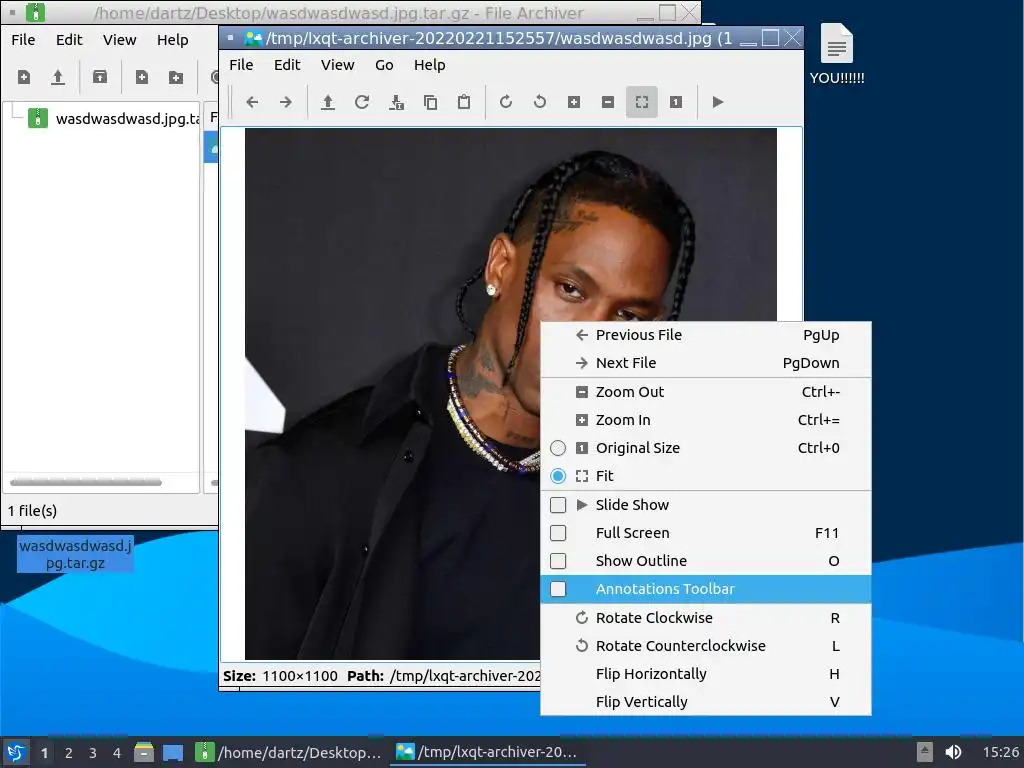1024x768 pixels.
Task: Click the Original Size toolbar icon
Action: [x=675, y=102]
